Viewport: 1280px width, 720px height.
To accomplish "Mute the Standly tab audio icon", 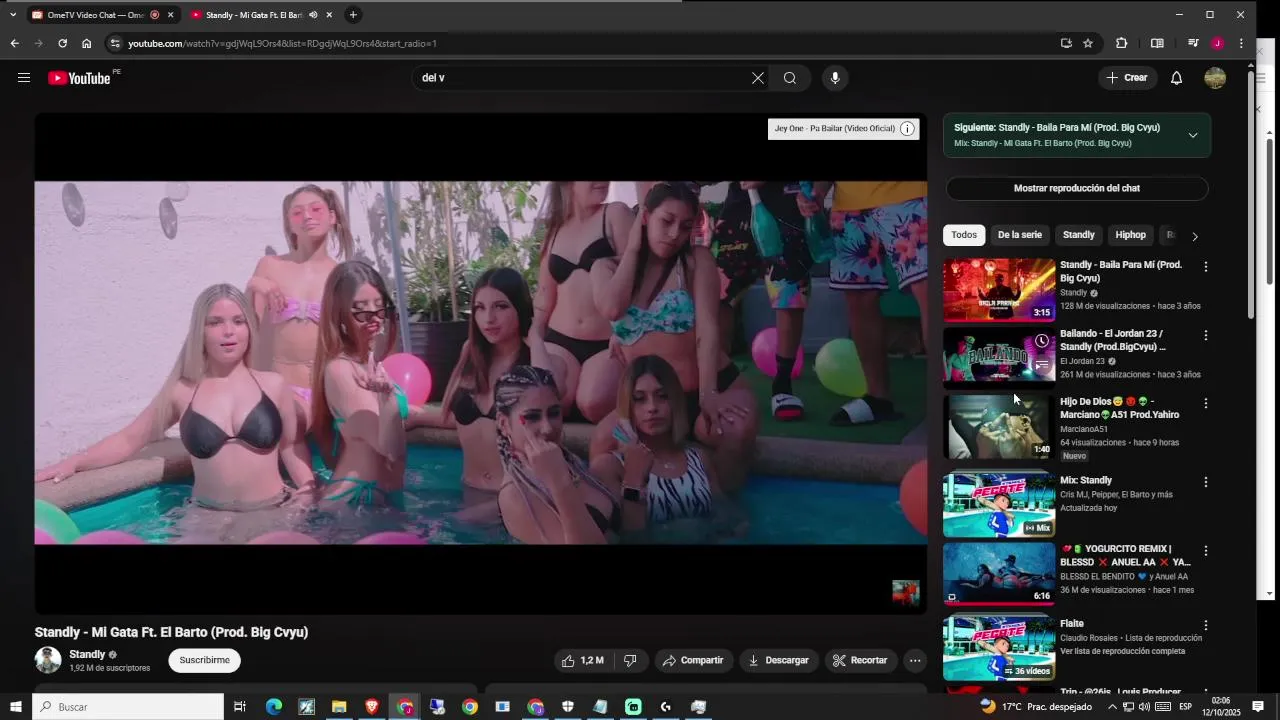I will tap(313, 15).
